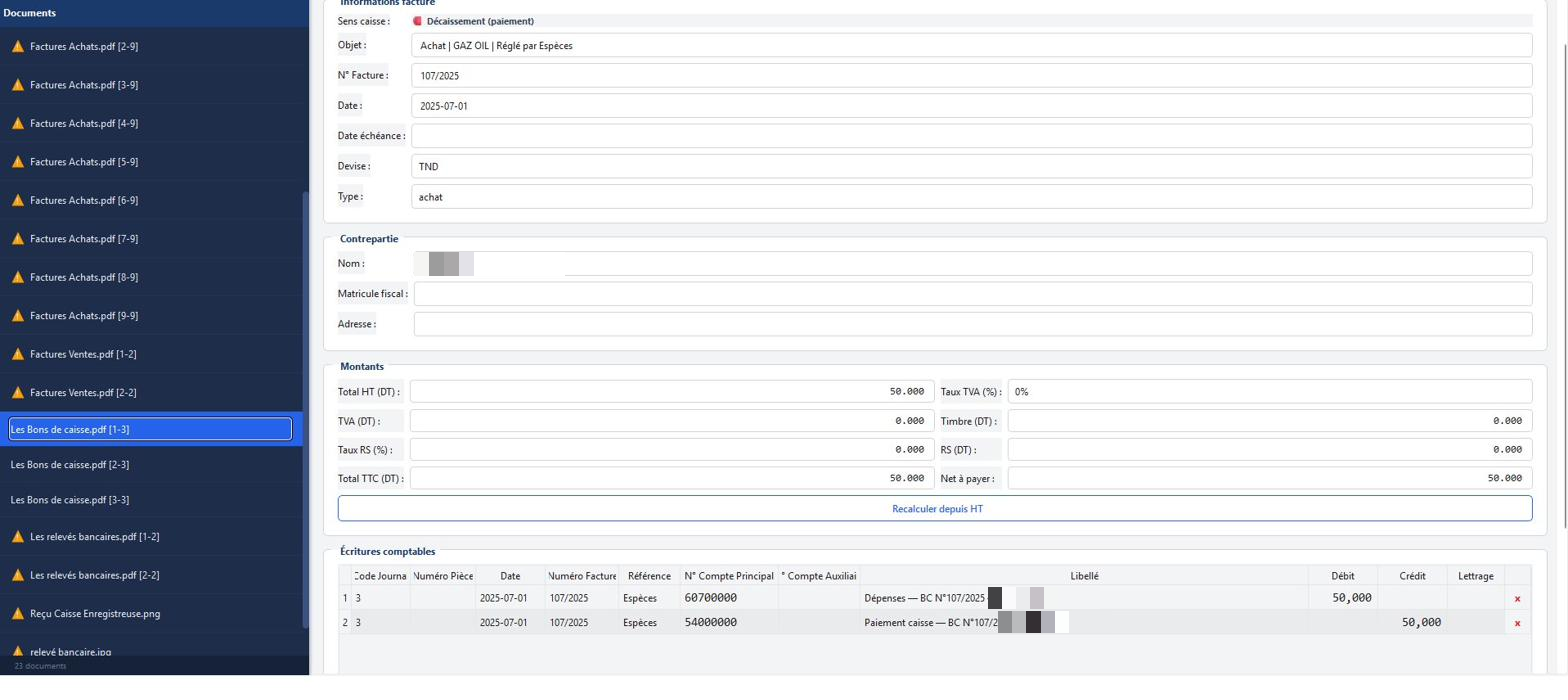
Task: Click Espèces reference in row 1
Action: coord(649,598)
